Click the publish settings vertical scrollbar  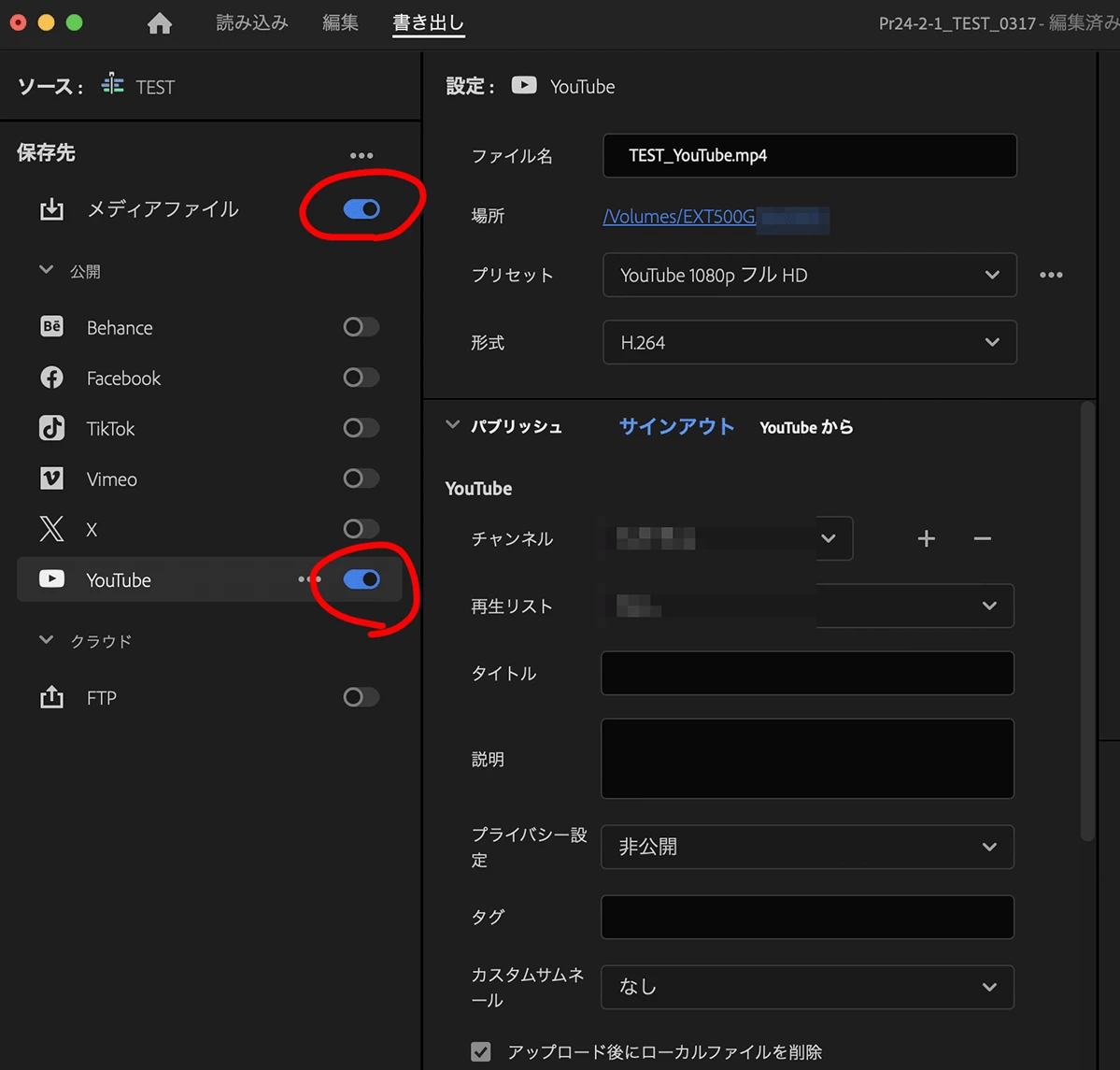(1087, 621)
